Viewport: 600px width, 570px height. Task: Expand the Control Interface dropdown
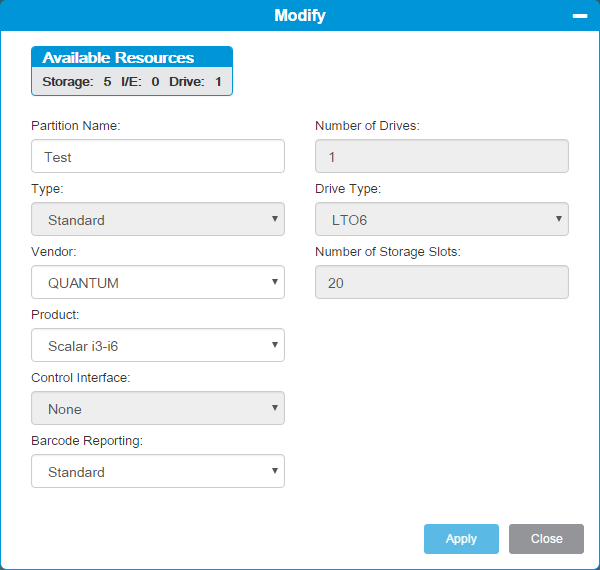point(158,408)
